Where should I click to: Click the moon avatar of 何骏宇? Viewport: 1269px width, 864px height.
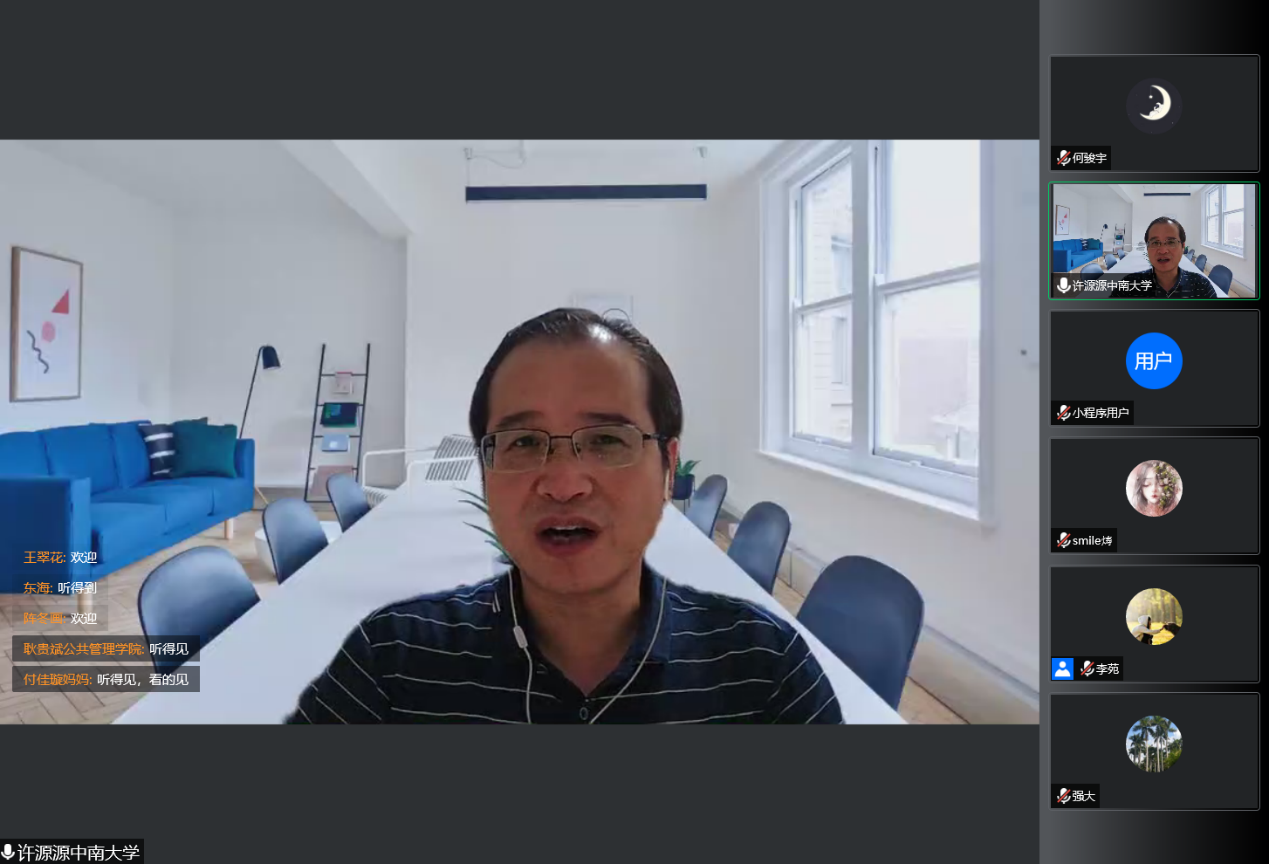[1154, 106]
